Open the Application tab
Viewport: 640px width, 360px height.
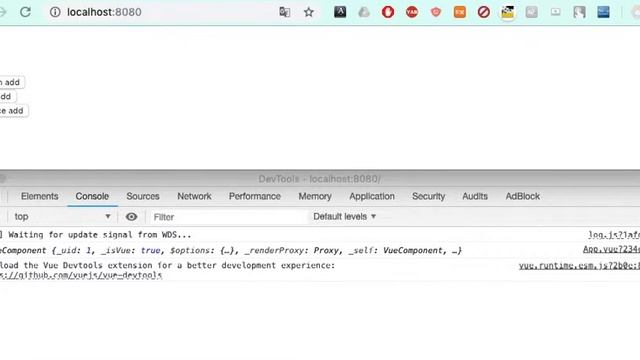[372, 196]
